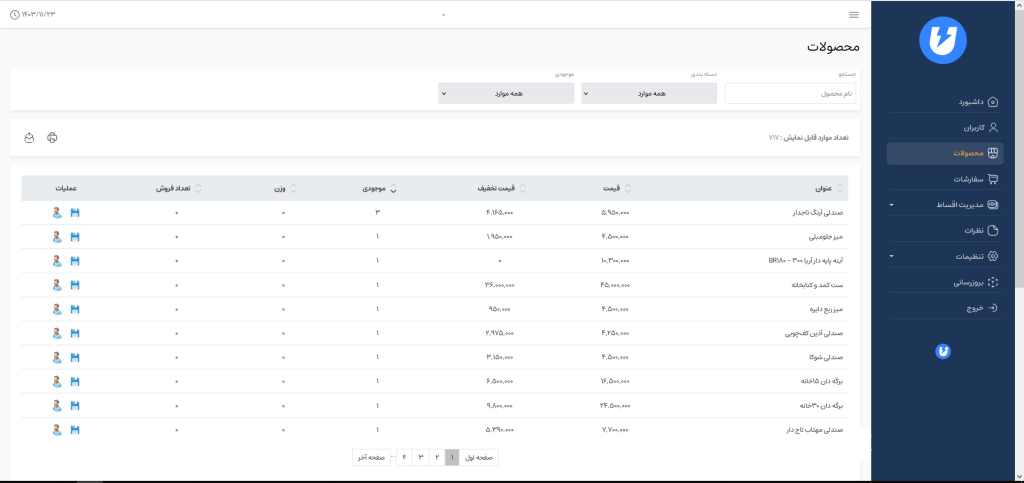
Task: Go to page 2 in pagination
Action: 436,457
